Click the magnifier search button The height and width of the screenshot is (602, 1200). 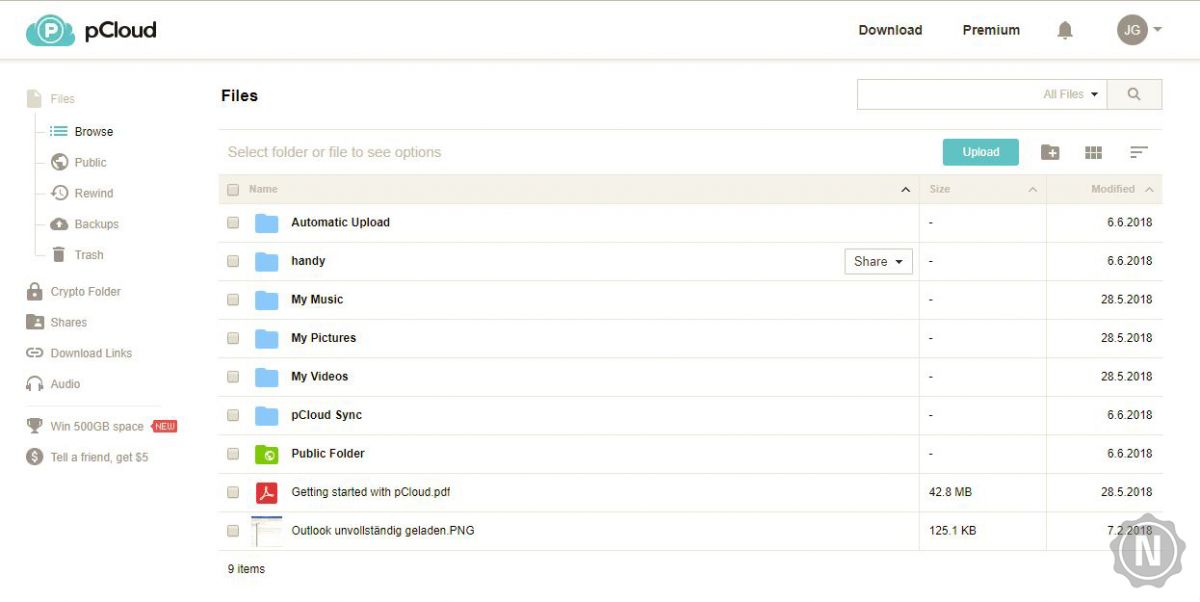[x=1134, y=94]
